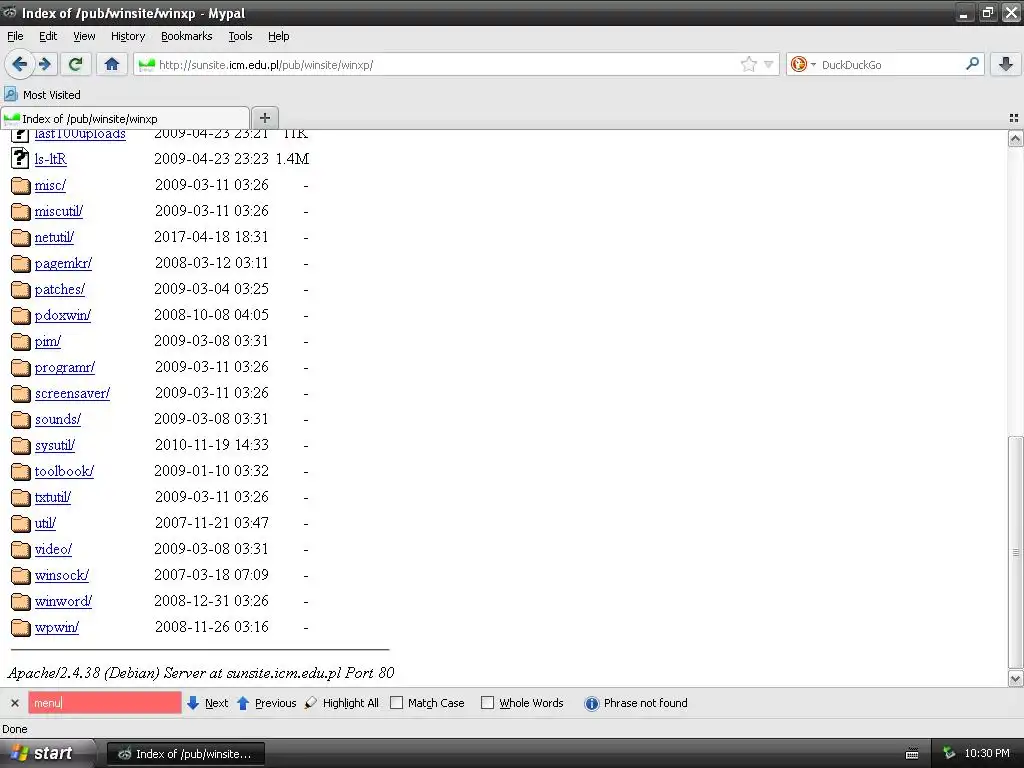Open the sysutil/ directory link
This screenshot has height=768, width=1024.
point(54,445)
